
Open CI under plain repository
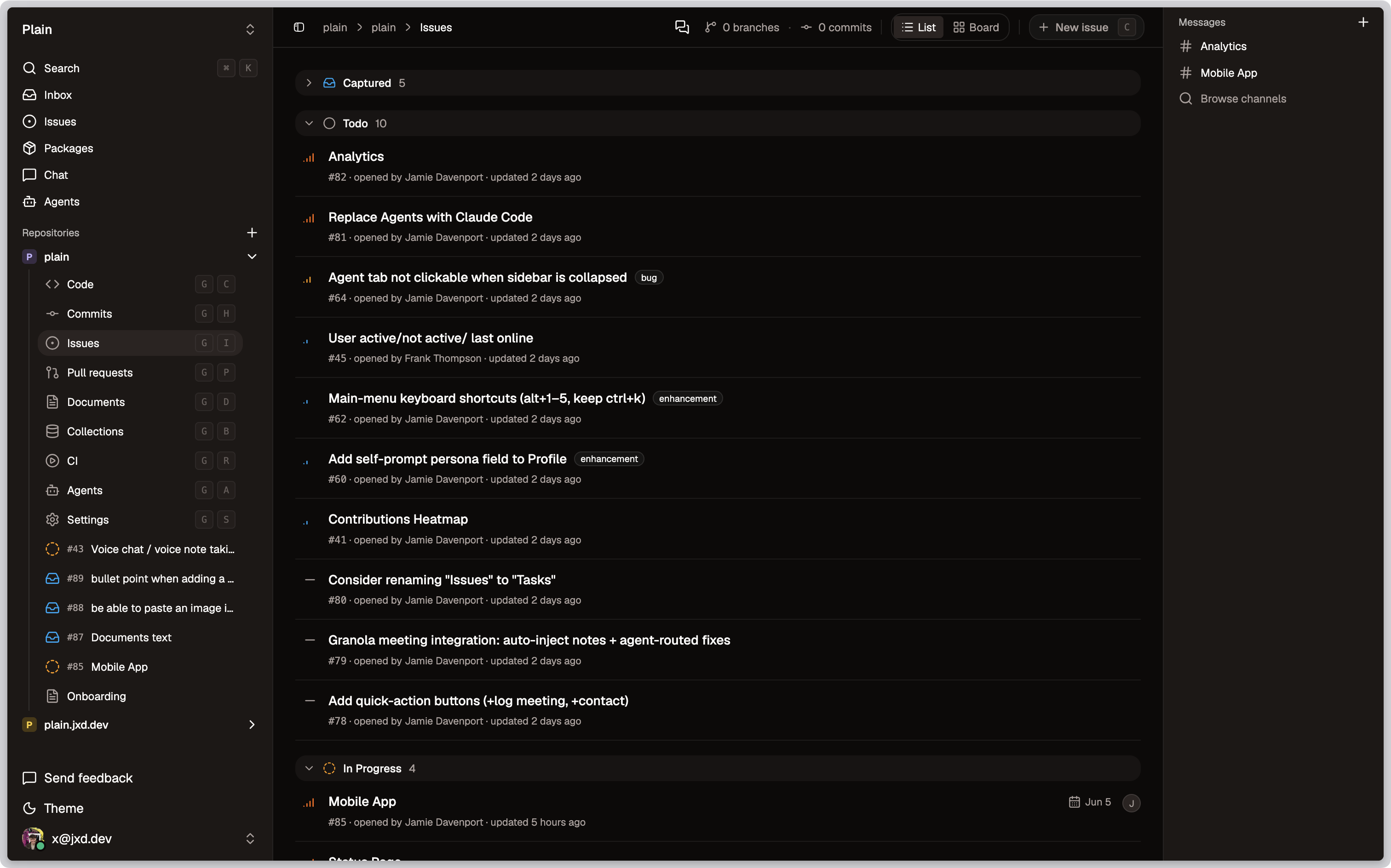[x=139, y=461]
